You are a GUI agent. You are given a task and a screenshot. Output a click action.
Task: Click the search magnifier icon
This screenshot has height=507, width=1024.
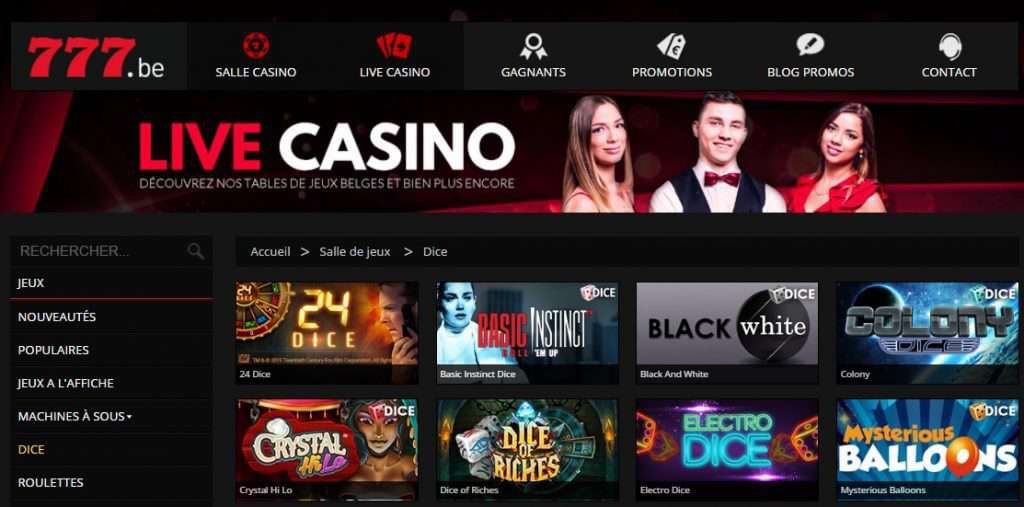tap(195, 251)
